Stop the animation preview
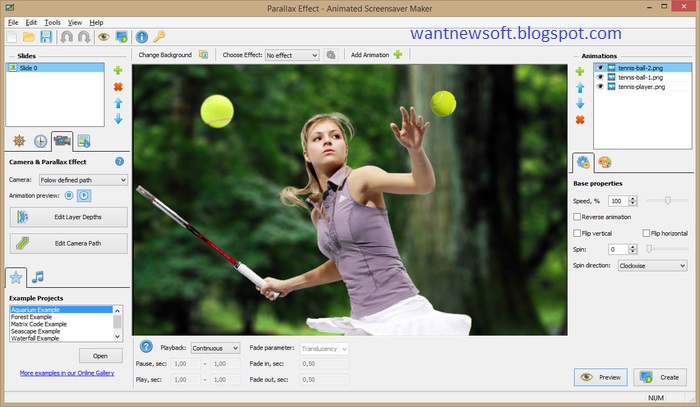 [x=69, y=195]
